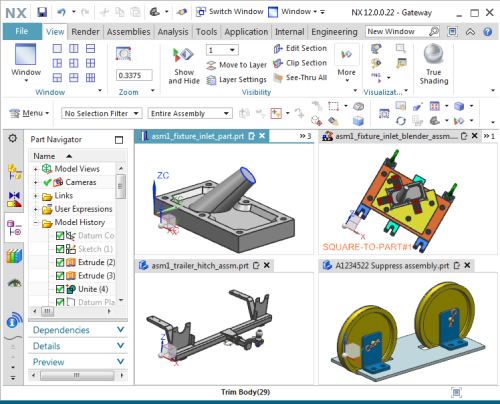This screenshot has width=500, height=404.
Task: Click the eye-shaped view sidebar icon
Action: pyautogui.click(x=14, y=283)
